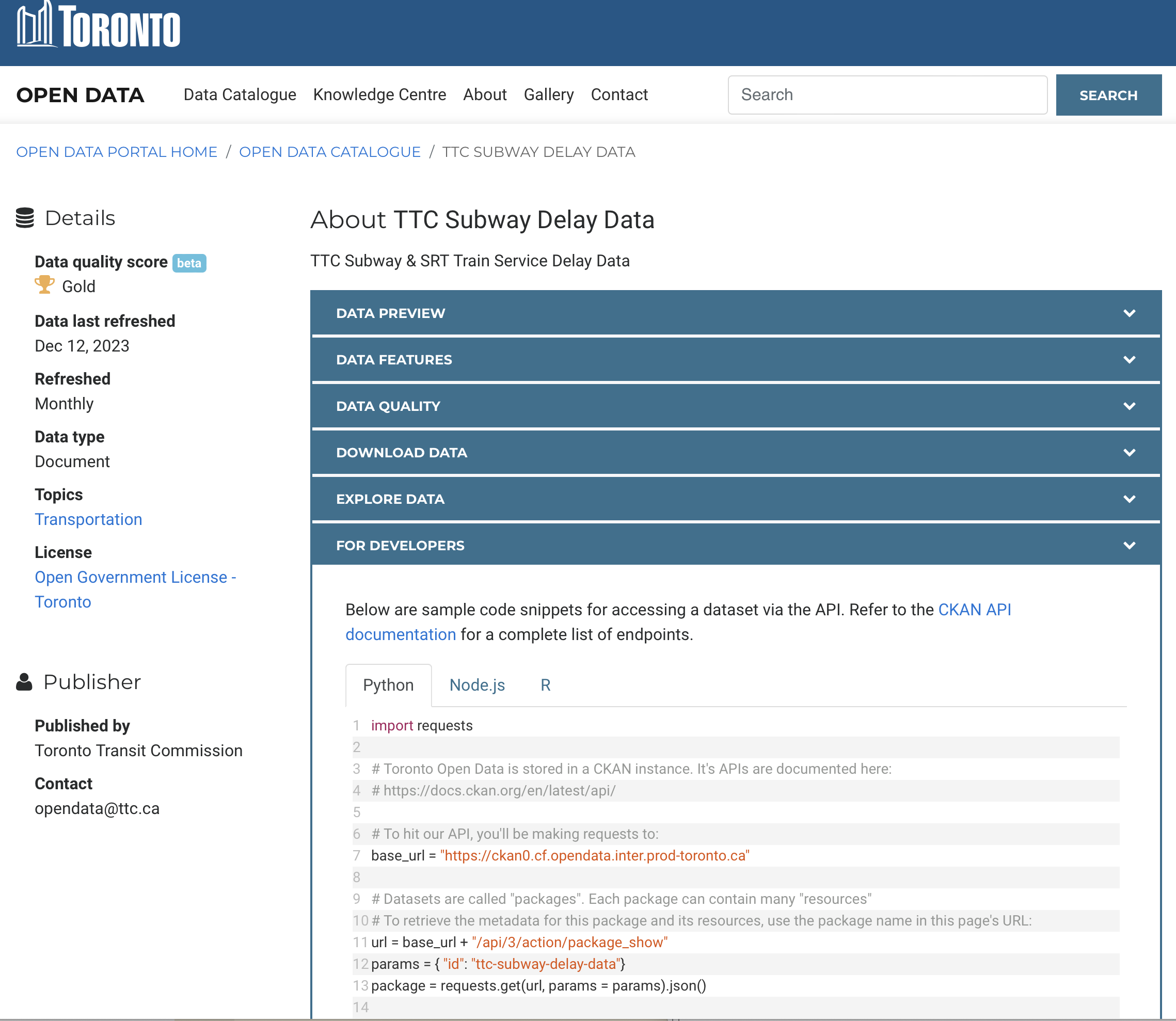
Task: Click the opendata@ttc.ca contact email
Action: (97, 808)
